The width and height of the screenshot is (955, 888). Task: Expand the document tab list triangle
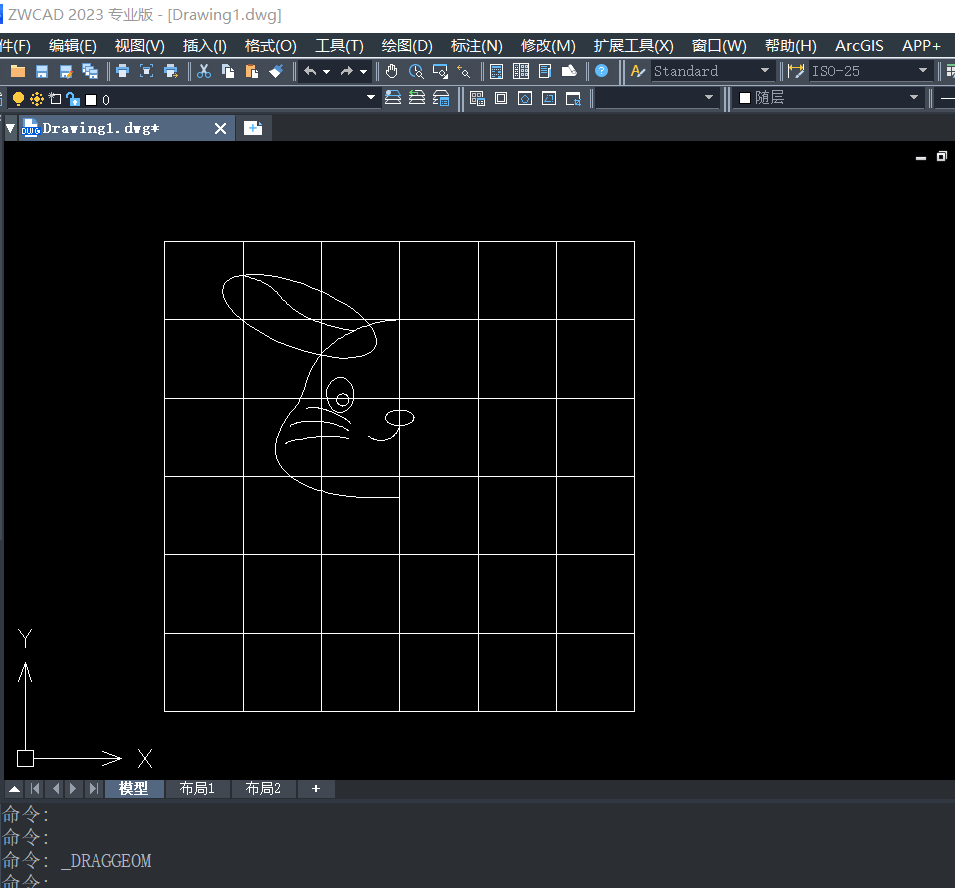pyautogui.click(x=10, y=129)
